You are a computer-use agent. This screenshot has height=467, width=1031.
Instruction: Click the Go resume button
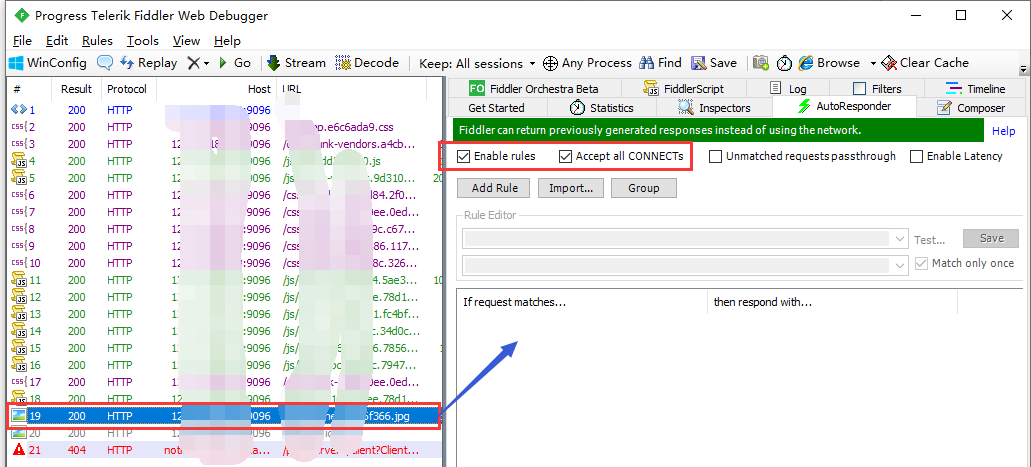235,63
